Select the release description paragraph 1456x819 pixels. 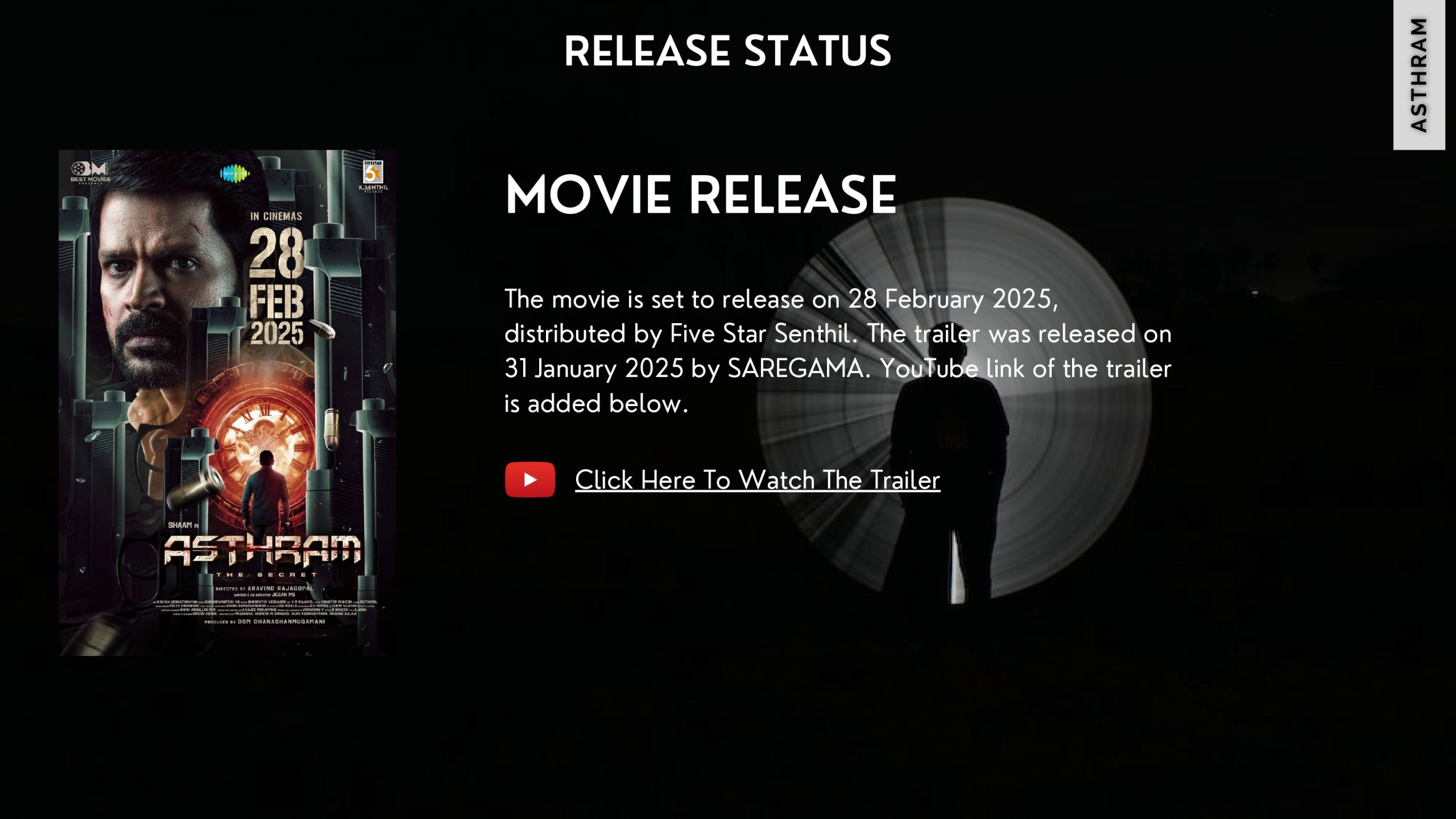838,351
